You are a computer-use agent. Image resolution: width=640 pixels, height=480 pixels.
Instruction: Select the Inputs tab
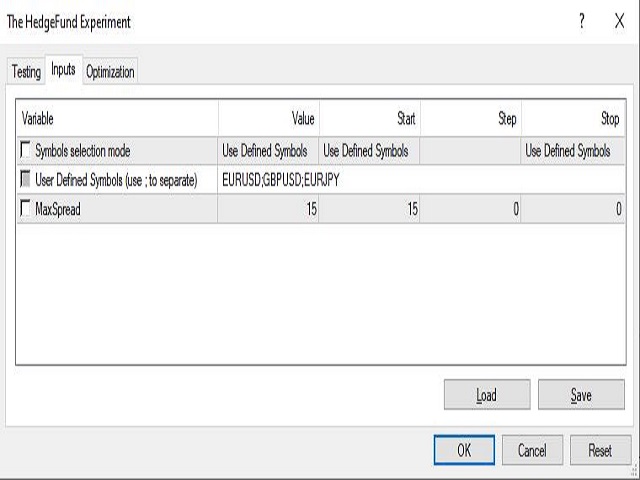(x=63, y=69)
